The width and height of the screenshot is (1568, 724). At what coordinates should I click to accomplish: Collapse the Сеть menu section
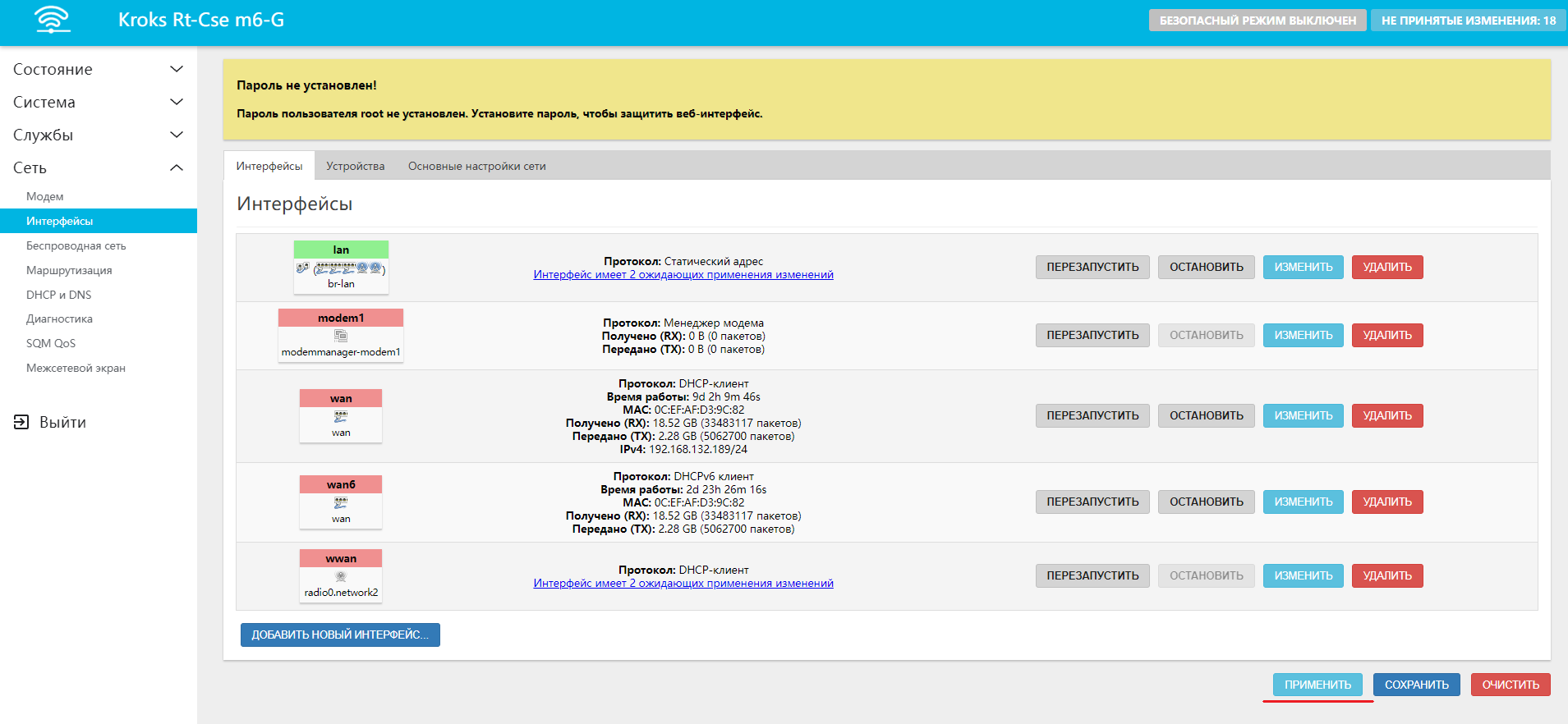(176, 167)
